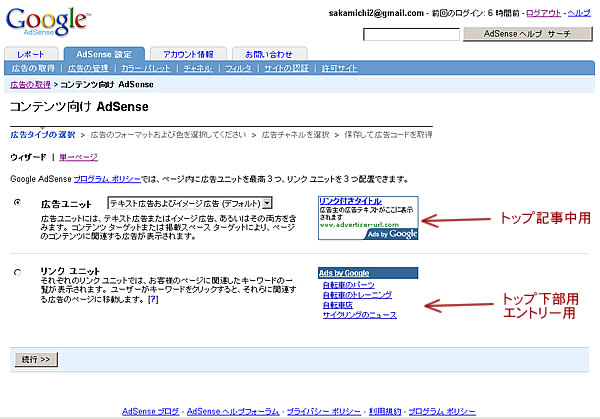This screenshot has height=419, width=600.
Task: Select the 広告の管理 submenu item
Action: (x=88, y=69)
